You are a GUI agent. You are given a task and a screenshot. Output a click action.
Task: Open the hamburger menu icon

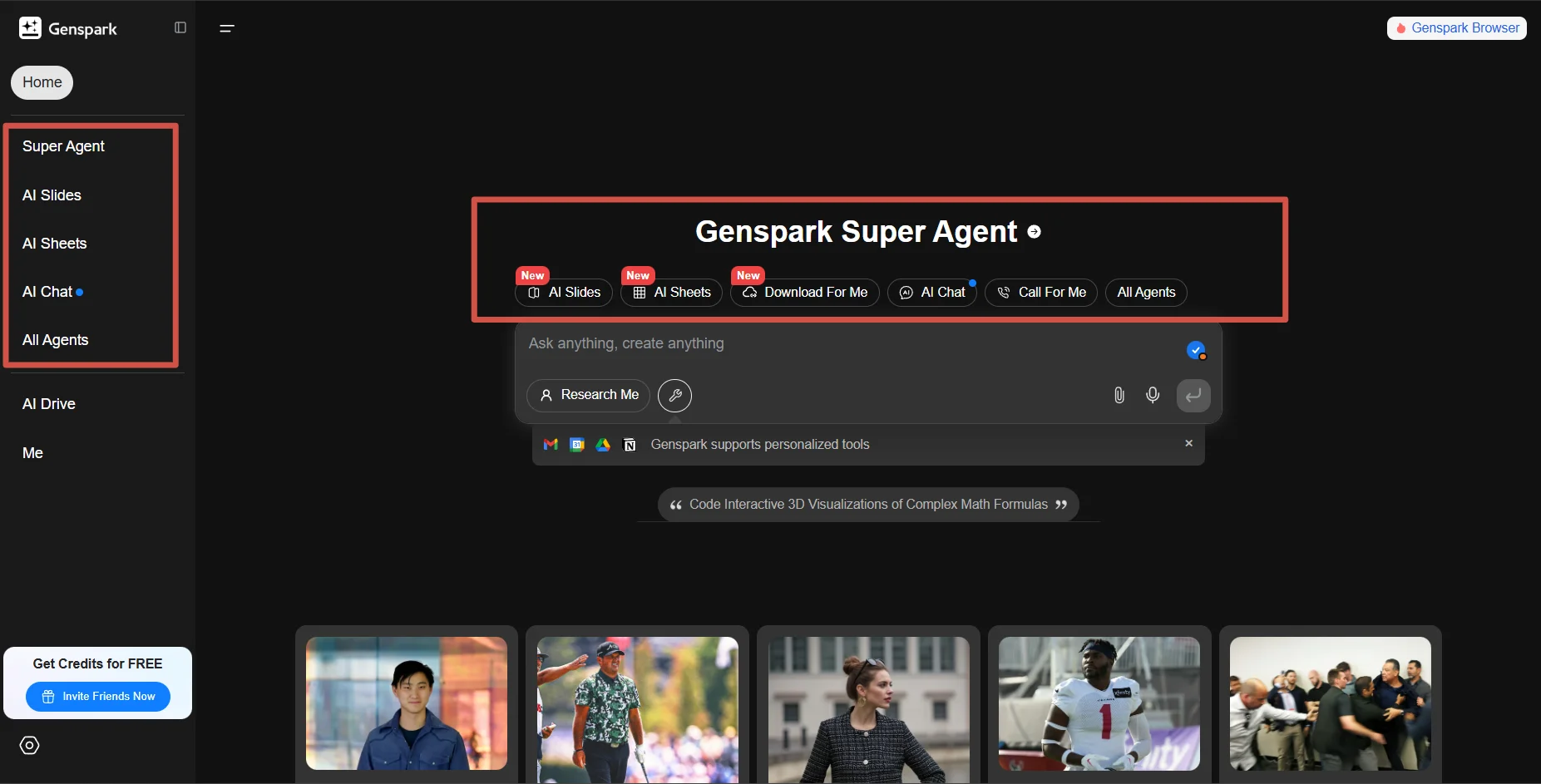pyautogui.click(x=227, y=28)
